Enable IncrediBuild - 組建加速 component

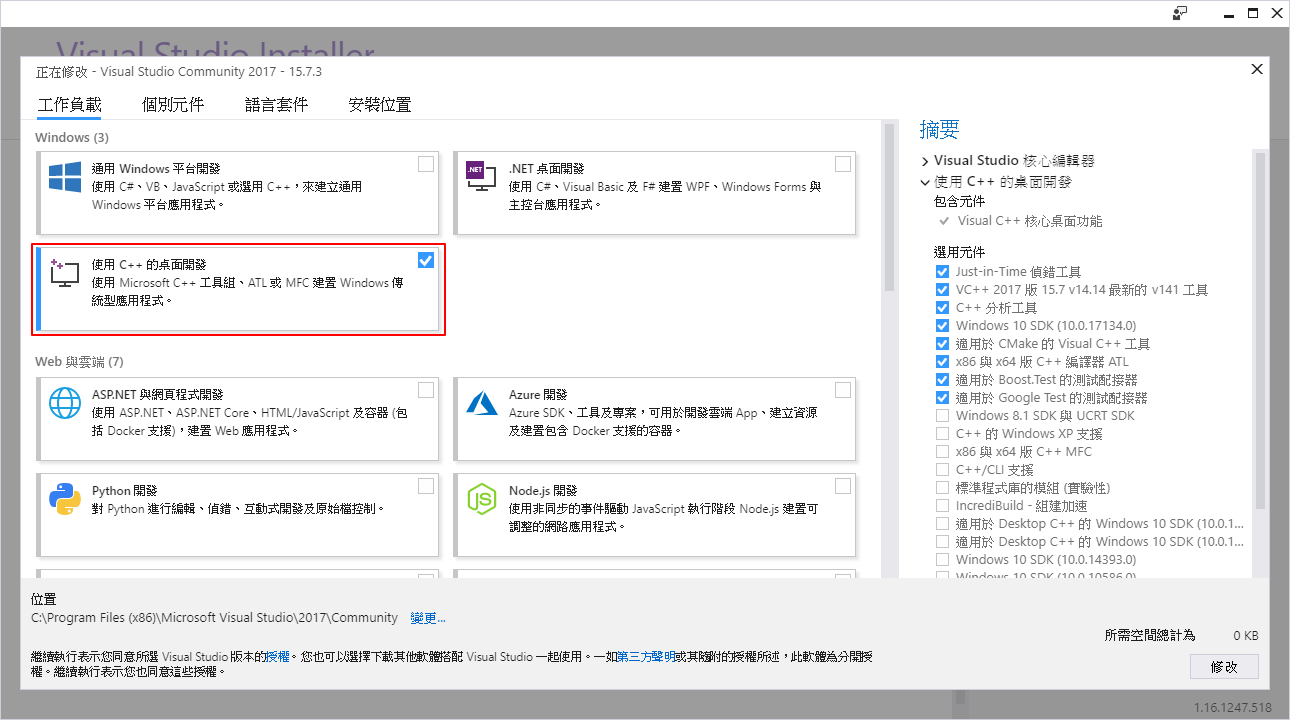[942, 506]
